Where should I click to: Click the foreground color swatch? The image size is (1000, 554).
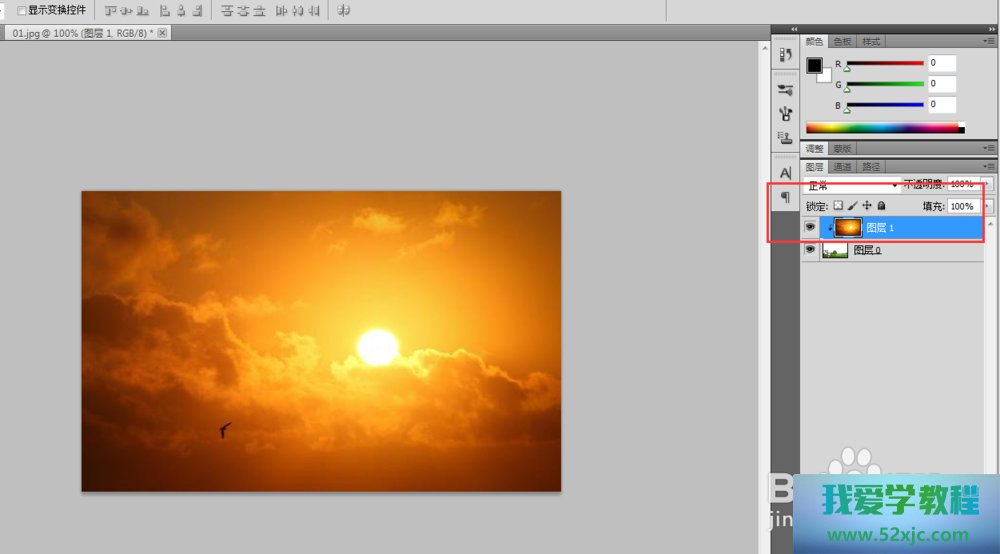click(814, 66)
